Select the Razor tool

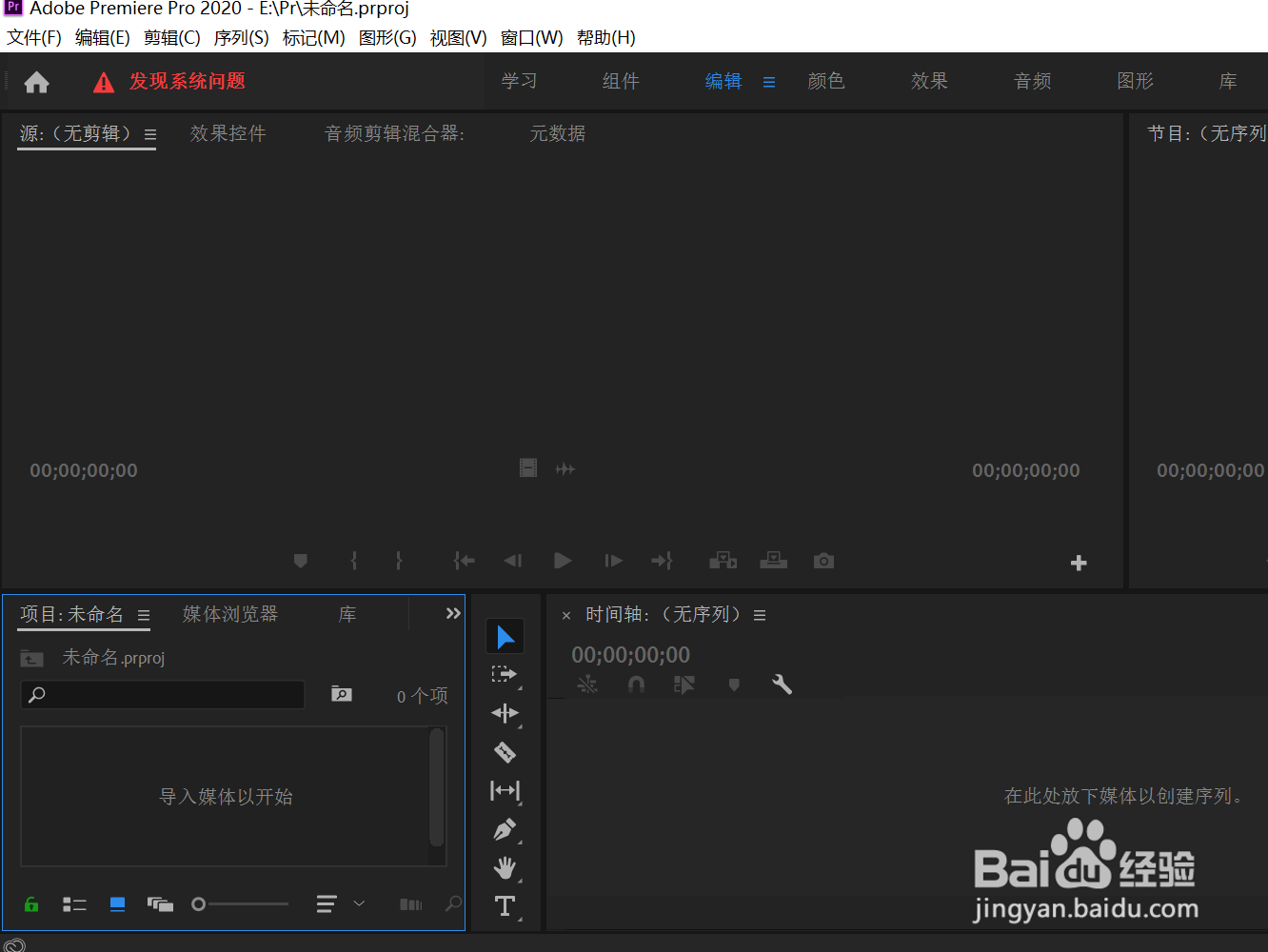(x=505, y=752)
